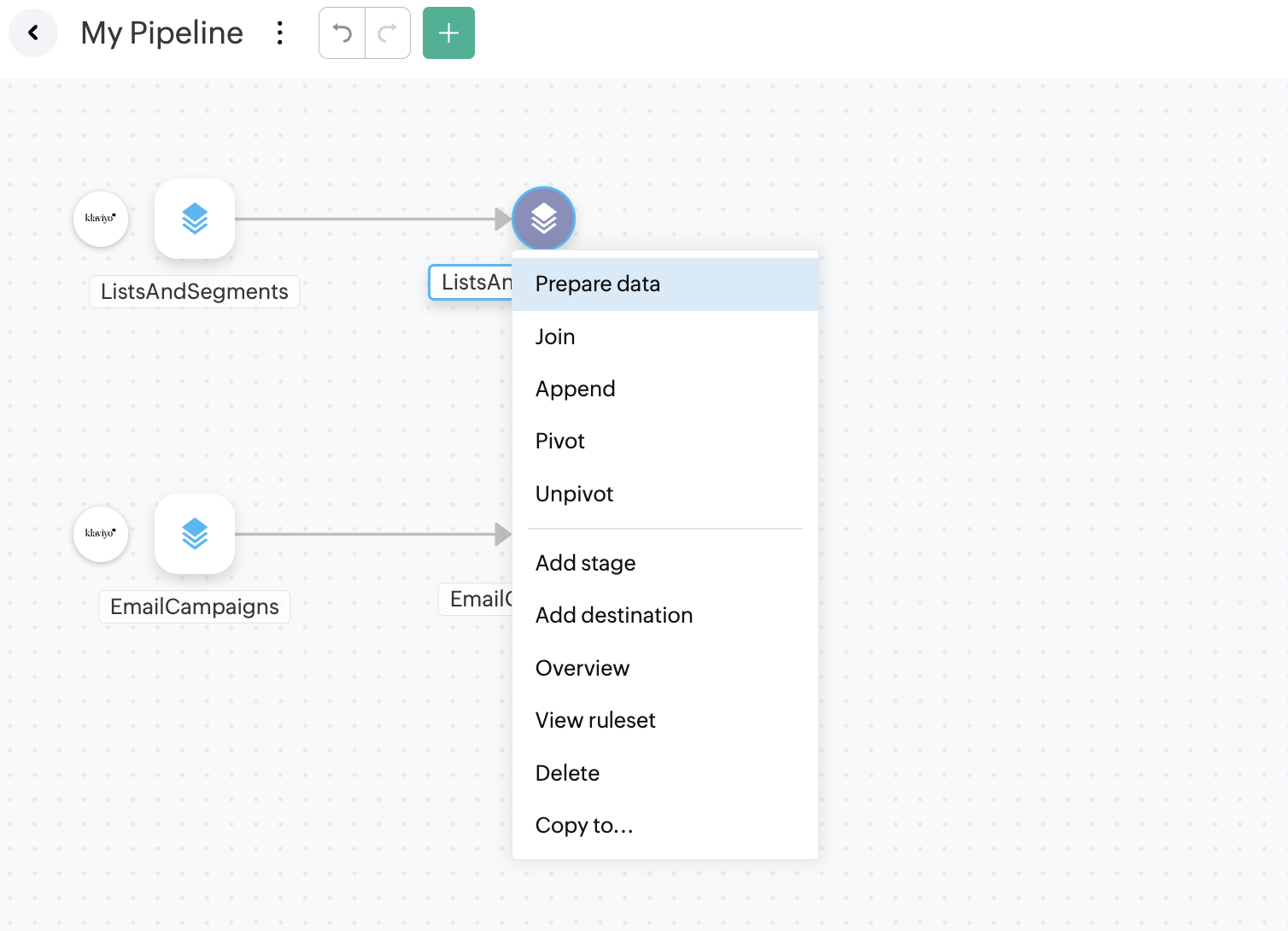Click Add stage menu entry
Image resolution: width=1288 pixels, height=931 pixels.
(585, 564)
